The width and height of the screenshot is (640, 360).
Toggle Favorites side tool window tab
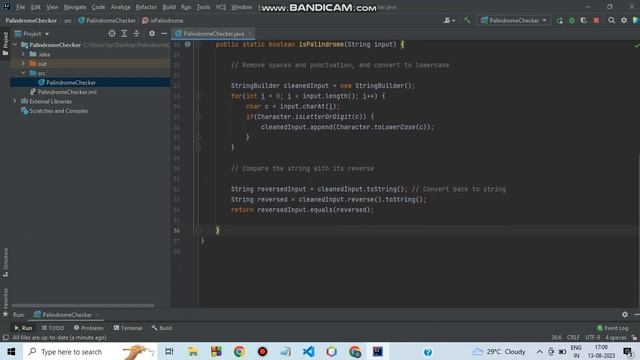click(x=5, y=302)
